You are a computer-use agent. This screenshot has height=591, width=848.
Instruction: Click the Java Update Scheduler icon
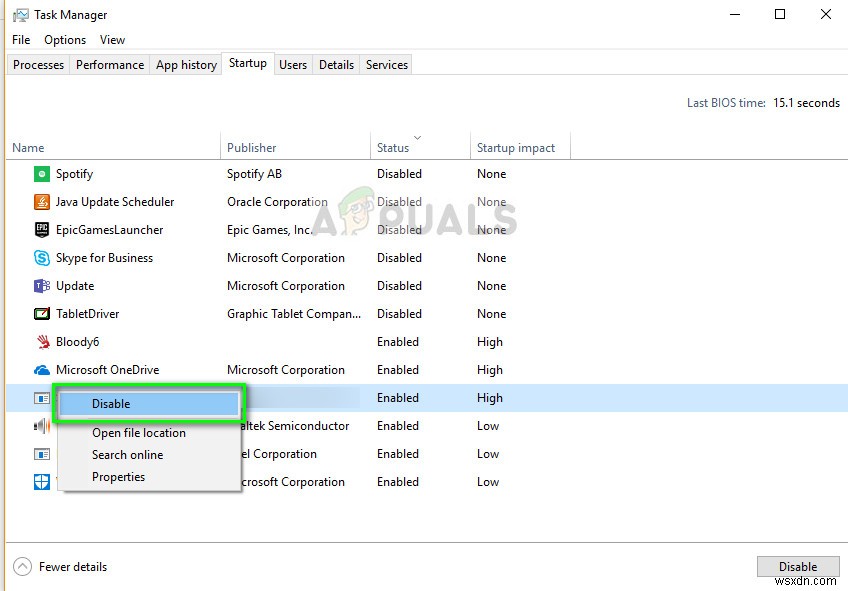(42, 202)
